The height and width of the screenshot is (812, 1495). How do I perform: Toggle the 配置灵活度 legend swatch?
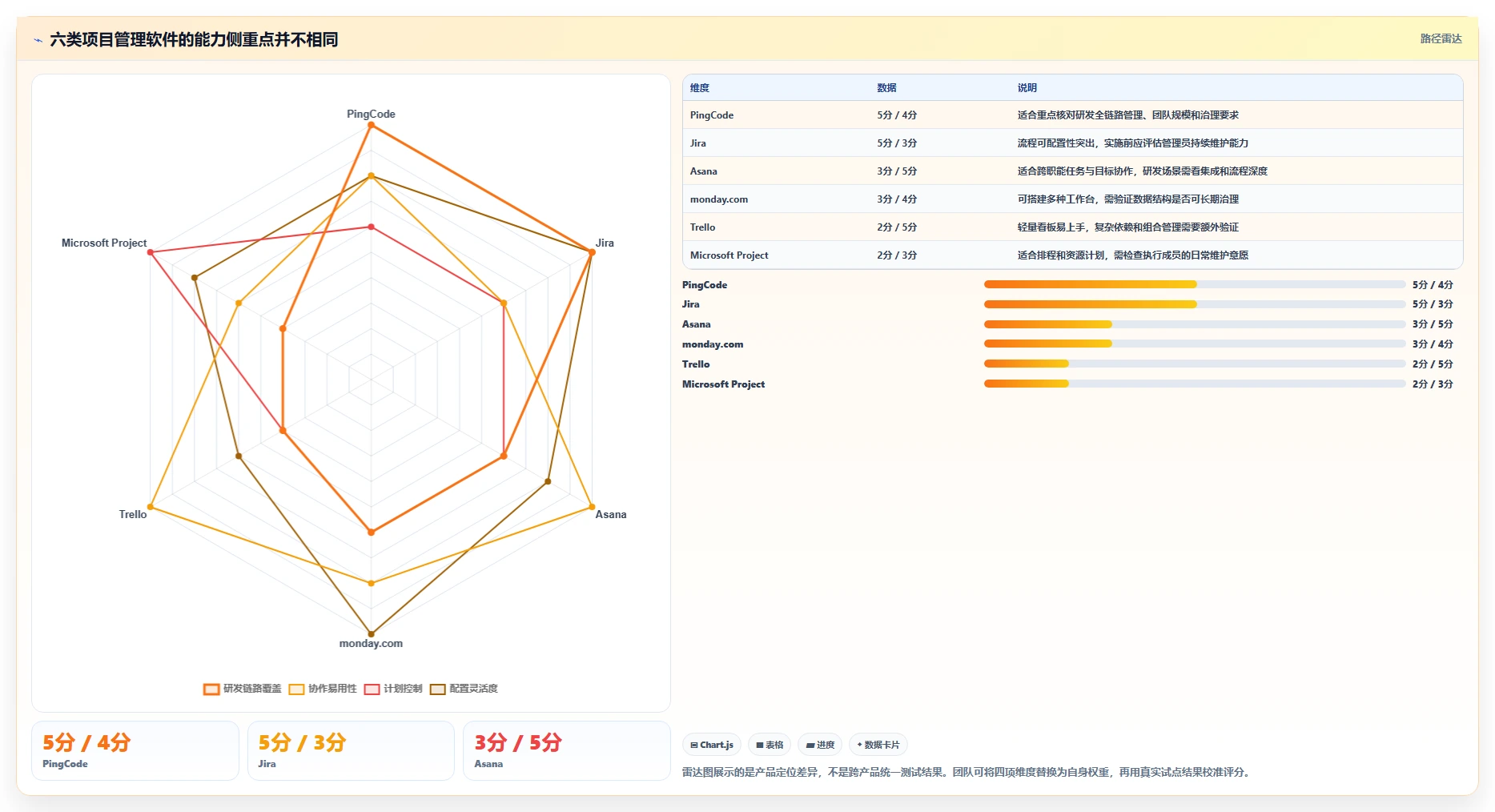[438, 689]
